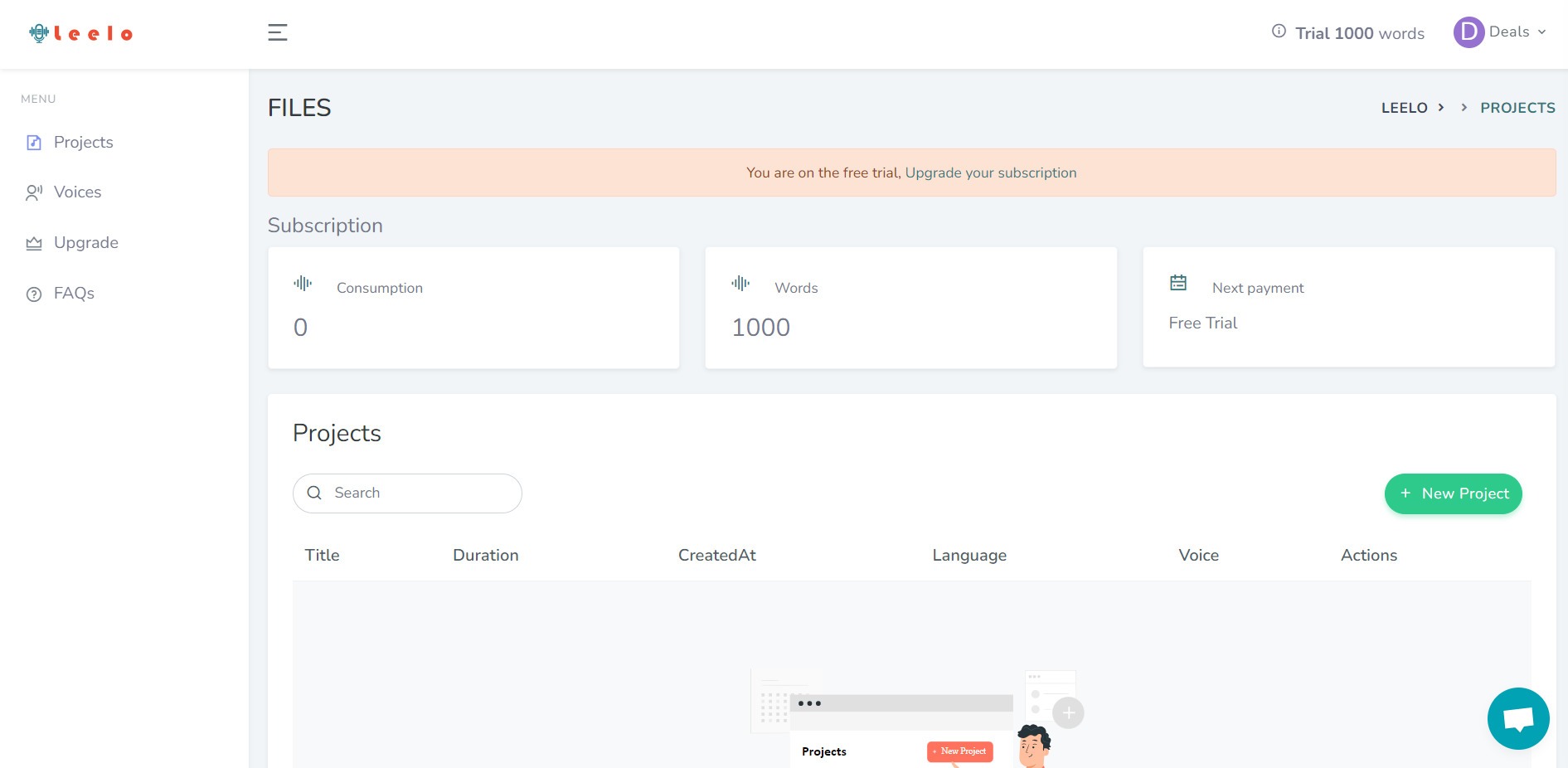Click the CreatedAt column header
This screenshot has width=1568, height=768.
[x=716, y=555]
